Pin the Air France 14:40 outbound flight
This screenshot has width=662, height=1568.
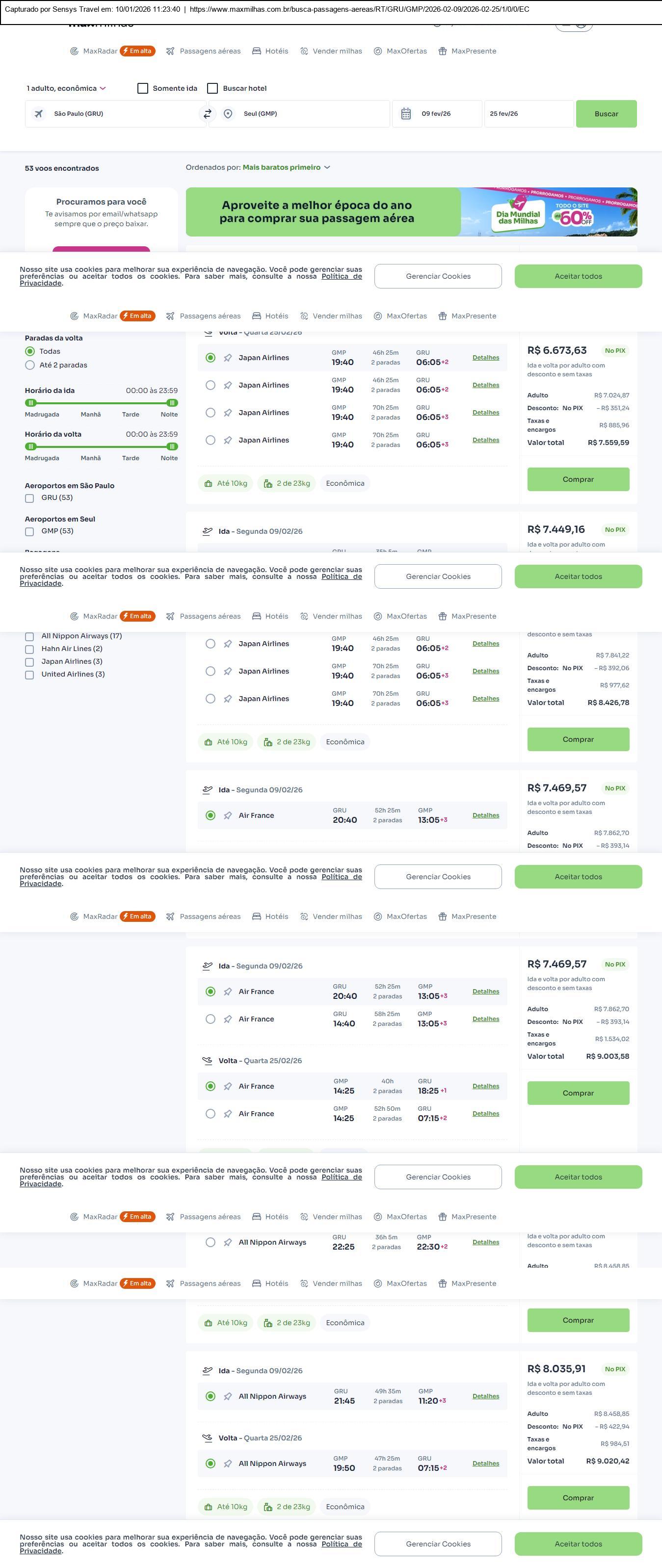point(228,1019)
